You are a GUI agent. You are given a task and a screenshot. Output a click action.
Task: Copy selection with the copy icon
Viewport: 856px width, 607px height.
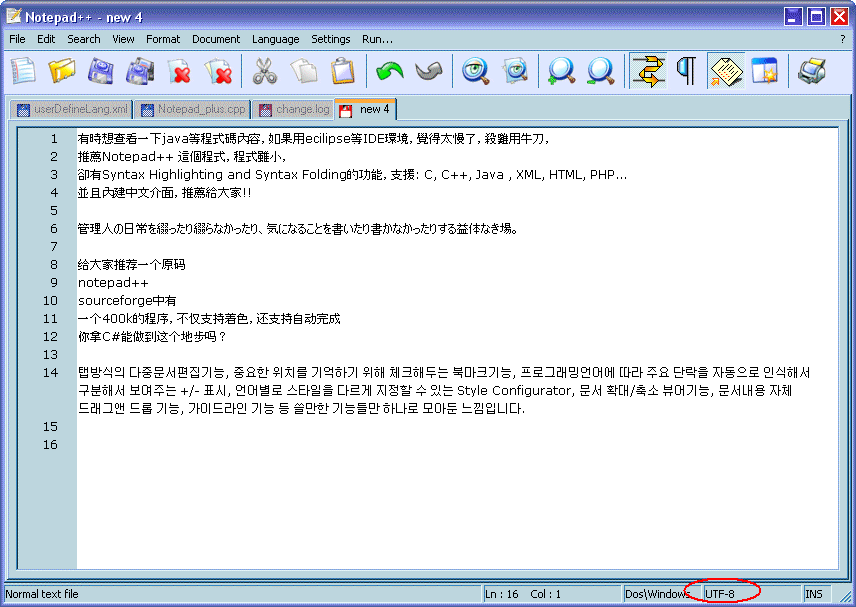pos(304,71)
